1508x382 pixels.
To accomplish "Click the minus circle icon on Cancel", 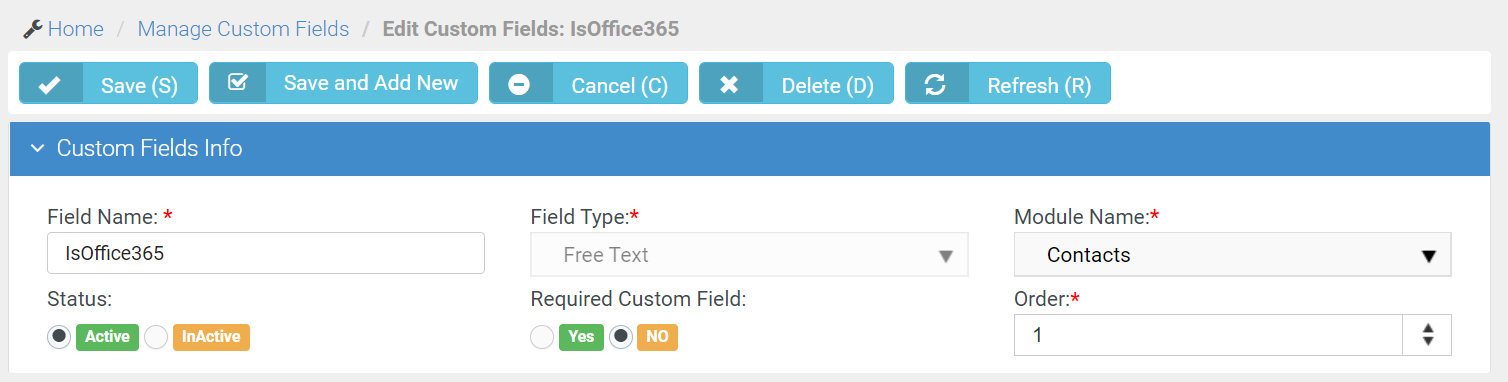I will point(519,86).
